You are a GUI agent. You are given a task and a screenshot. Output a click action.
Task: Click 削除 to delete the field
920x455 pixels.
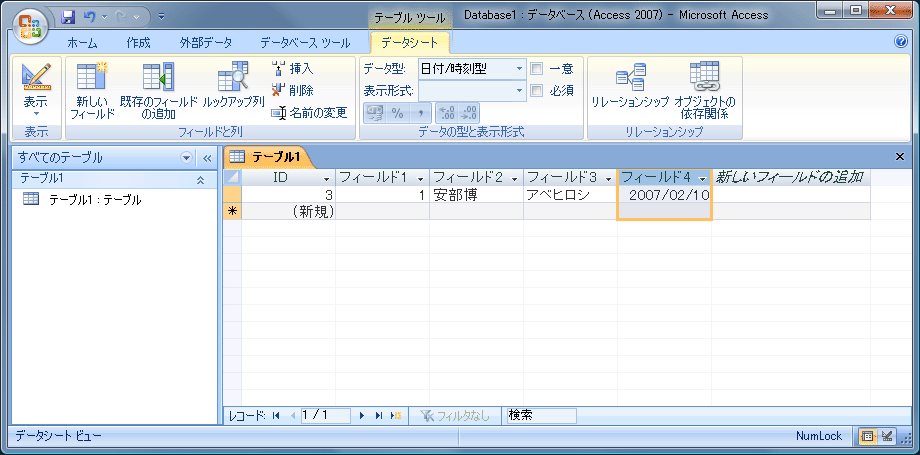(x=292, y=90)
